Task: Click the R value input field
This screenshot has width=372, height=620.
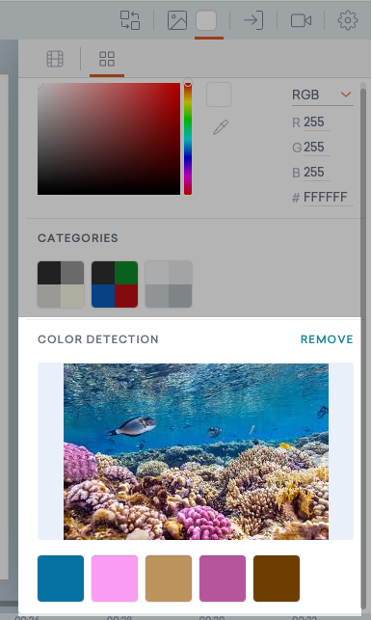Action: [316, 122]
